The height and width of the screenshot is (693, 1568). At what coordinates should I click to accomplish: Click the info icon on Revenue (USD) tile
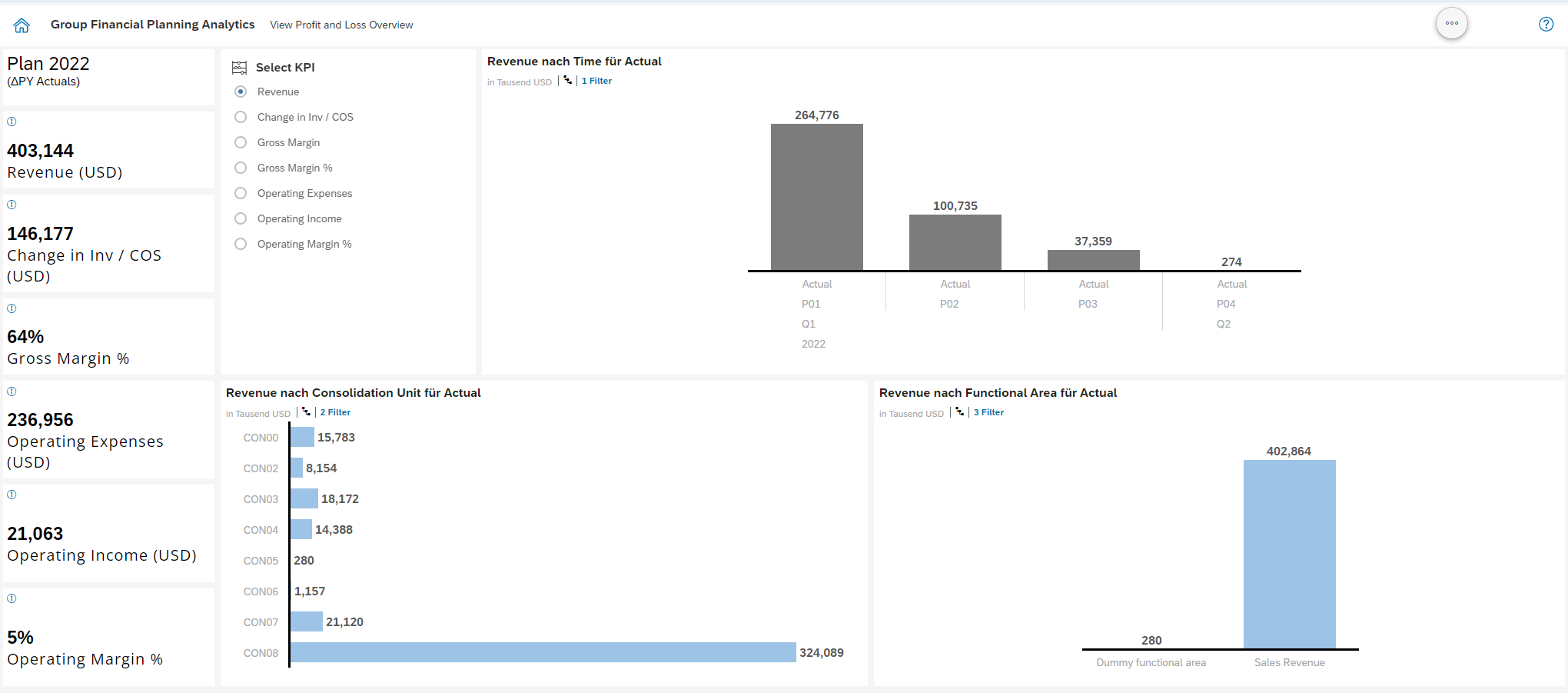[x=11, y=121]
